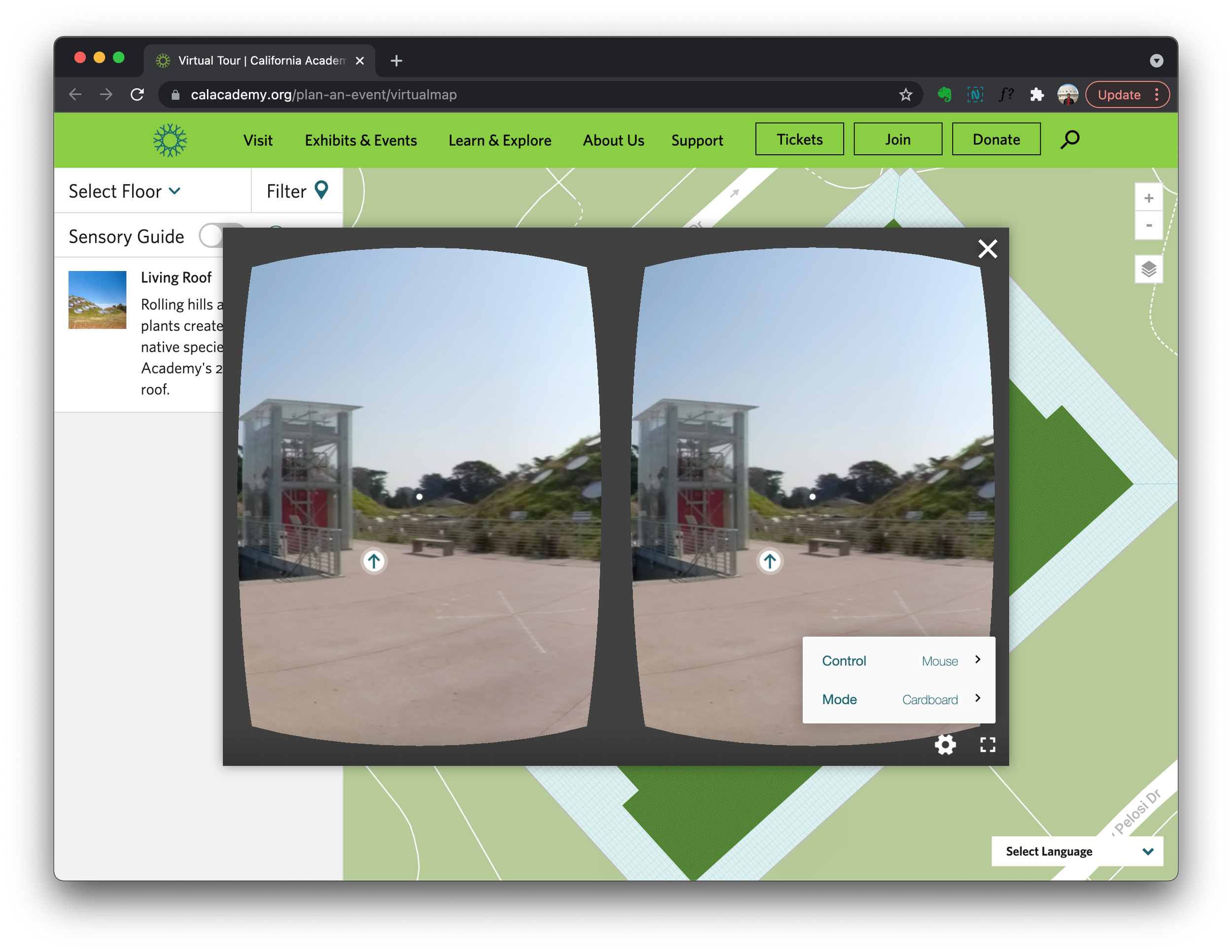Expand the Select Floor dropdown

(125, 191)
